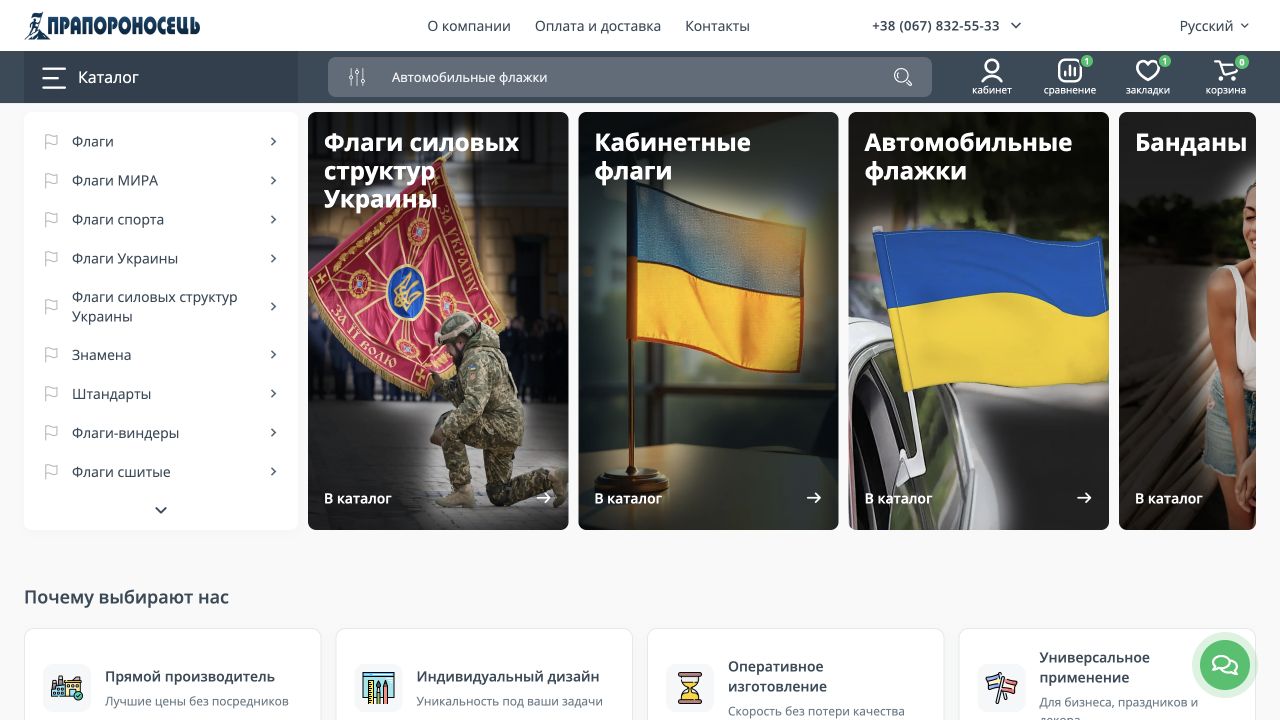The width and height of the screenshot is (1280, 720).
Task: Click arrow on Кабинетные флаги card
Action: click(814, 497)
